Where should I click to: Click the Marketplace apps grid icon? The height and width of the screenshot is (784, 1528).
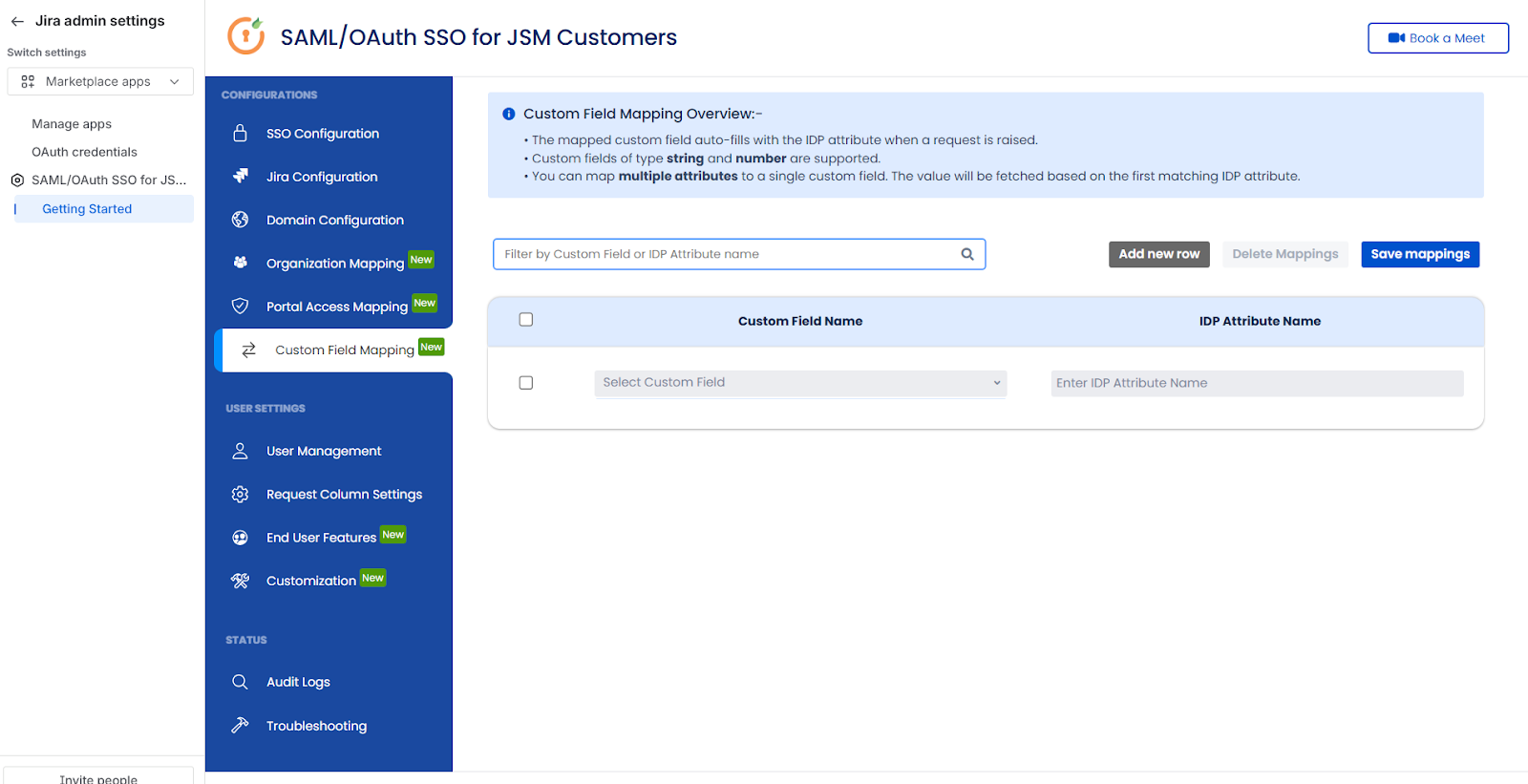28,81
